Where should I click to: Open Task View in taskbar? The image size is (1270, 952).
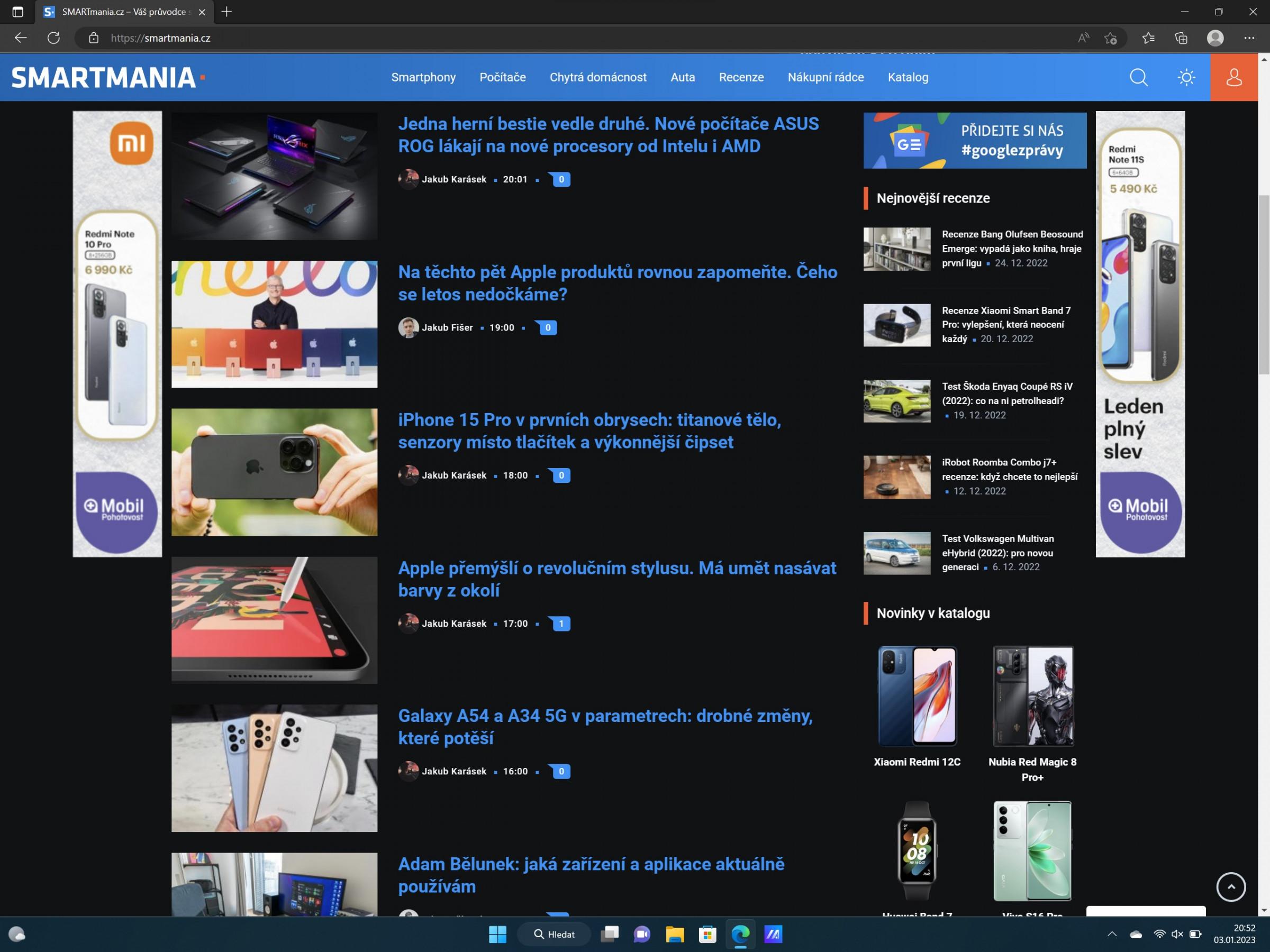(x=609, y=934)
